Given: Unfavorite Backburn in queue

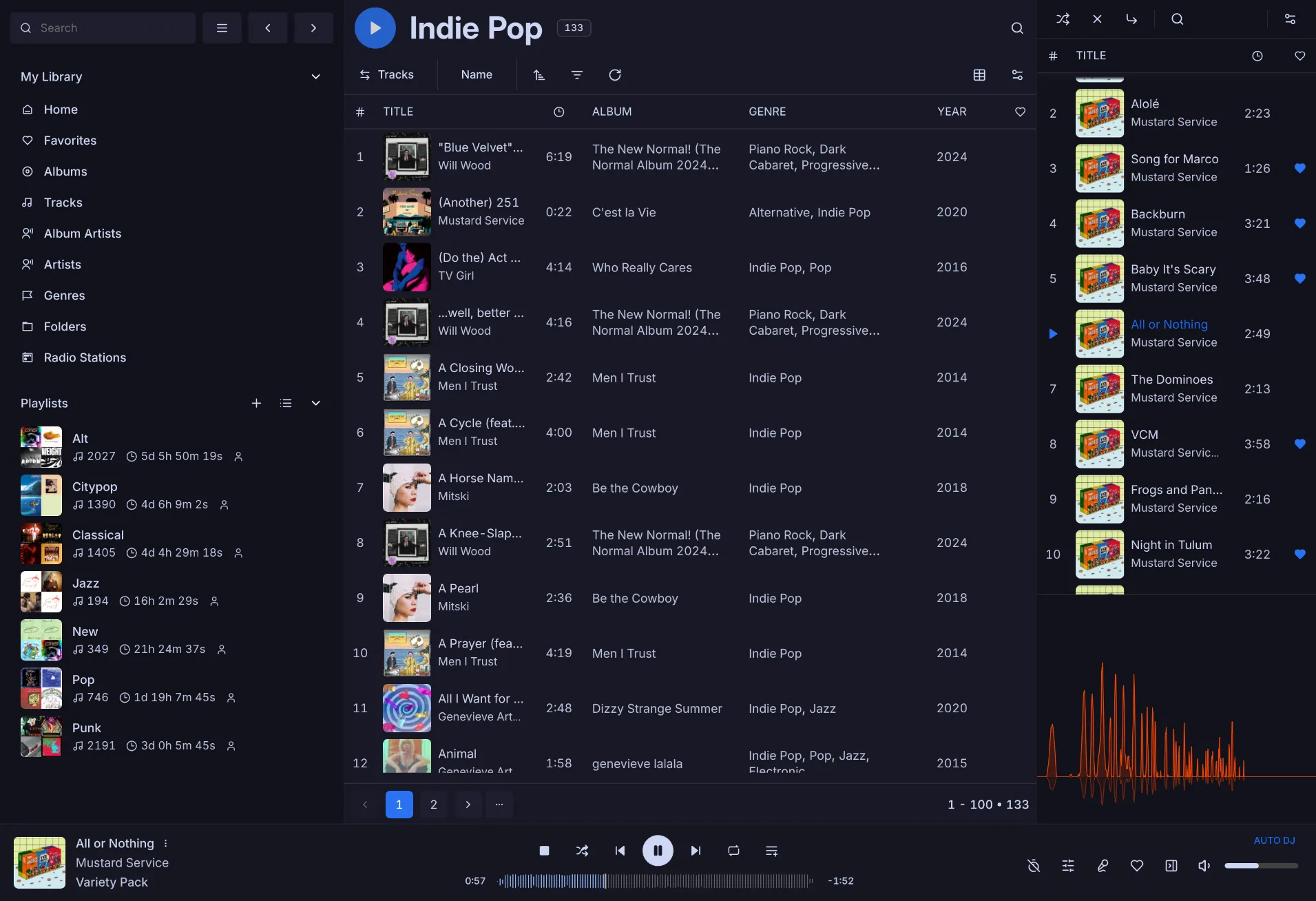Looking at the screenshot, I should click(x=1299, y=223).
